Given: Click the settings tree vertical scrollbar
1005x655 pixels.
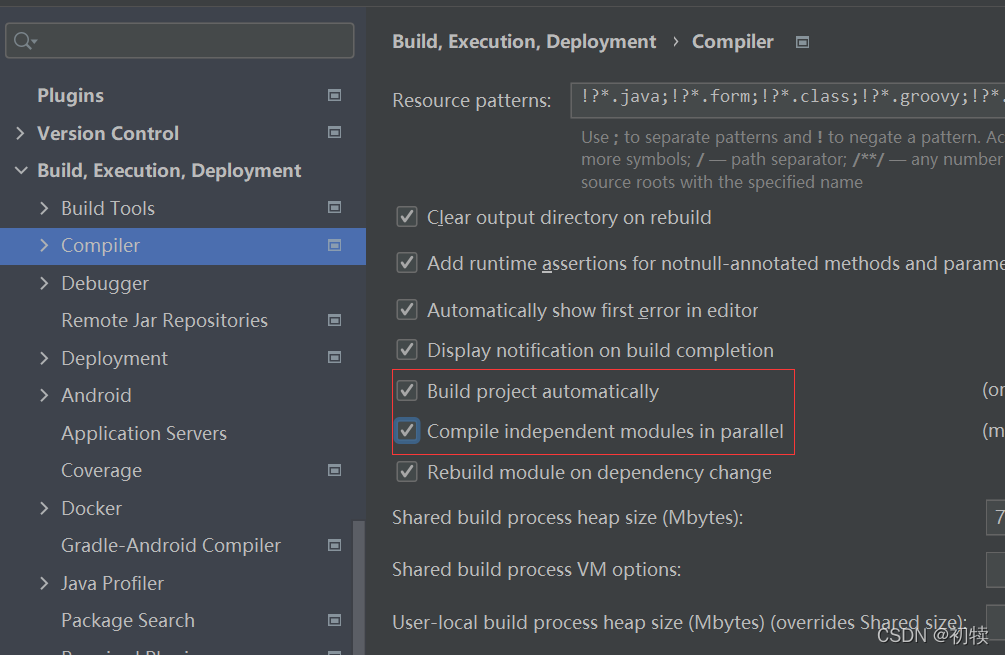Looking at the screenshot, I should pyautogui.click(x=358, y=586).
